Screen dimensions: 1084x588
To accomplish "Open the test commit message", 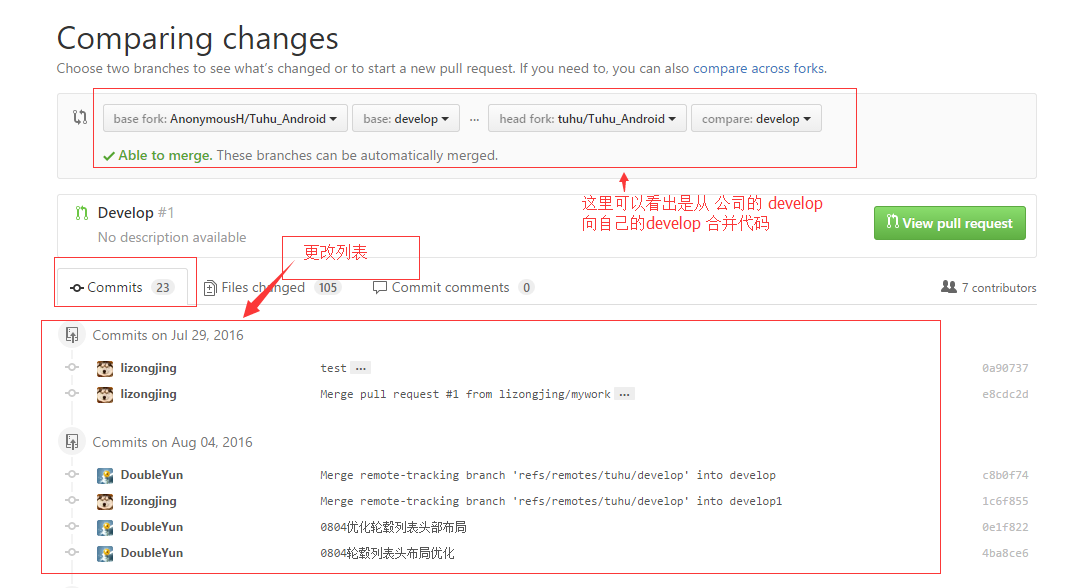I will pyautogui.click(x=333, y=368).
